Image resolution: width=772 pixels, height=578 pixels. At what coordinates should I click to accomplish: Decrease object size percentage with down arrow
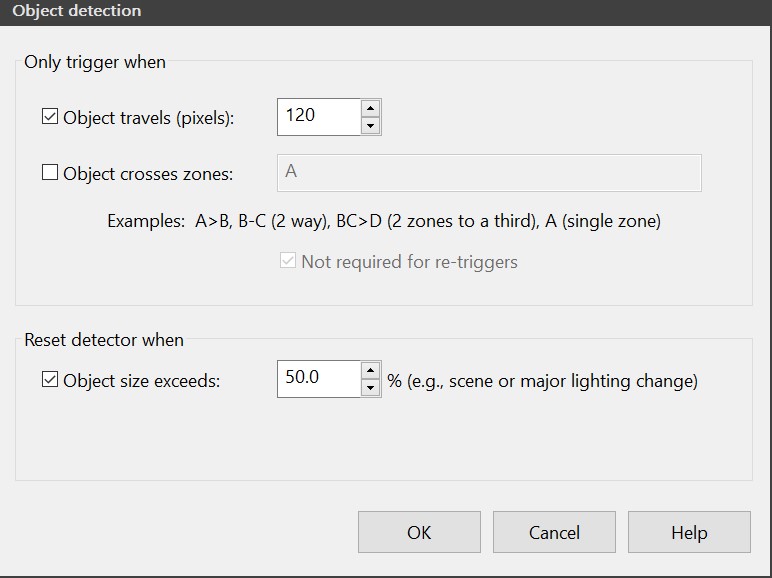371,388
